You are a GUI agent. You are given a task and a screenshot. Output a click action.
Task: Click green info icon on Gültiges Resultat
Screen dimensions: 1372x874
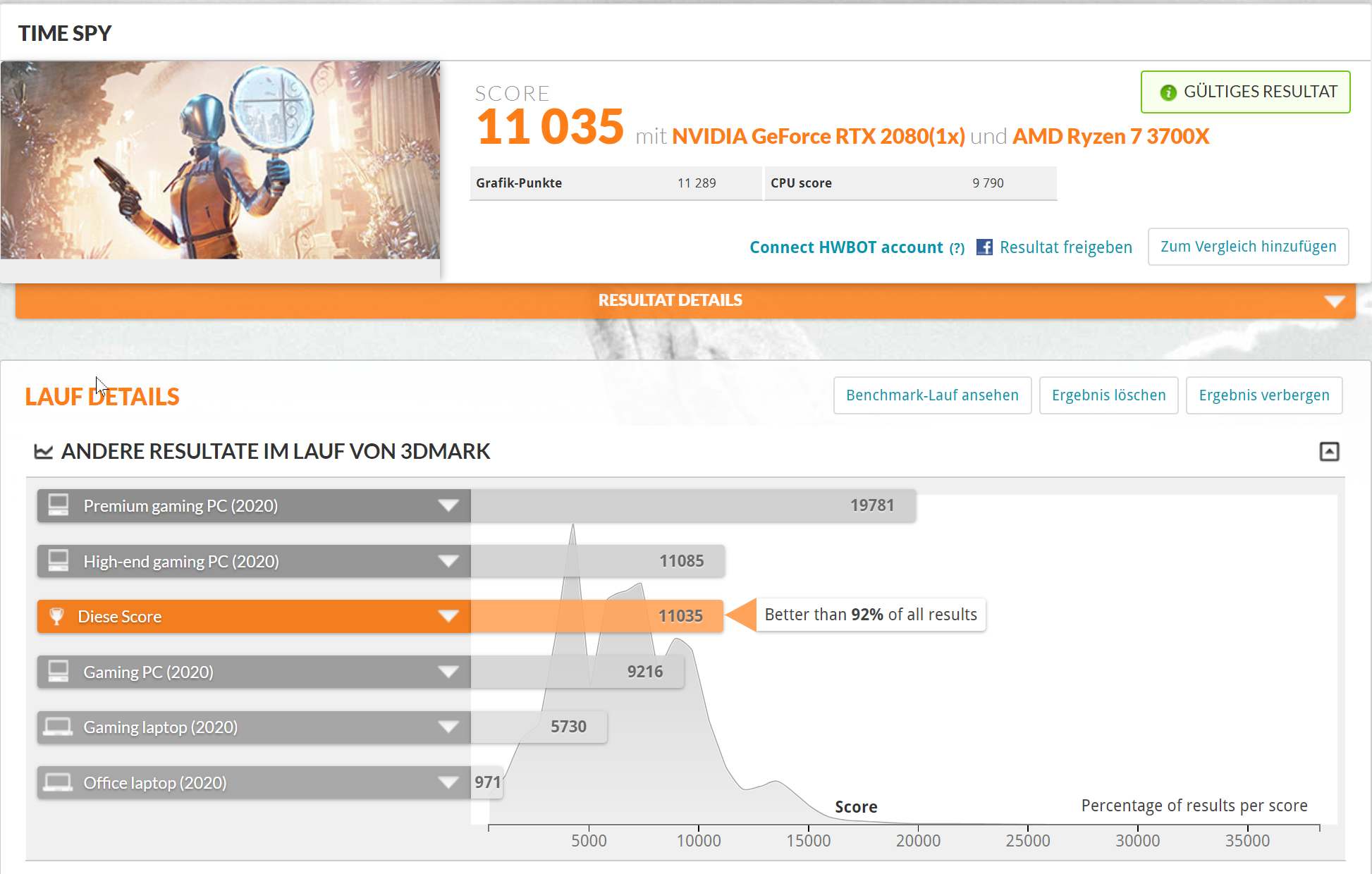coord(1168,92)
